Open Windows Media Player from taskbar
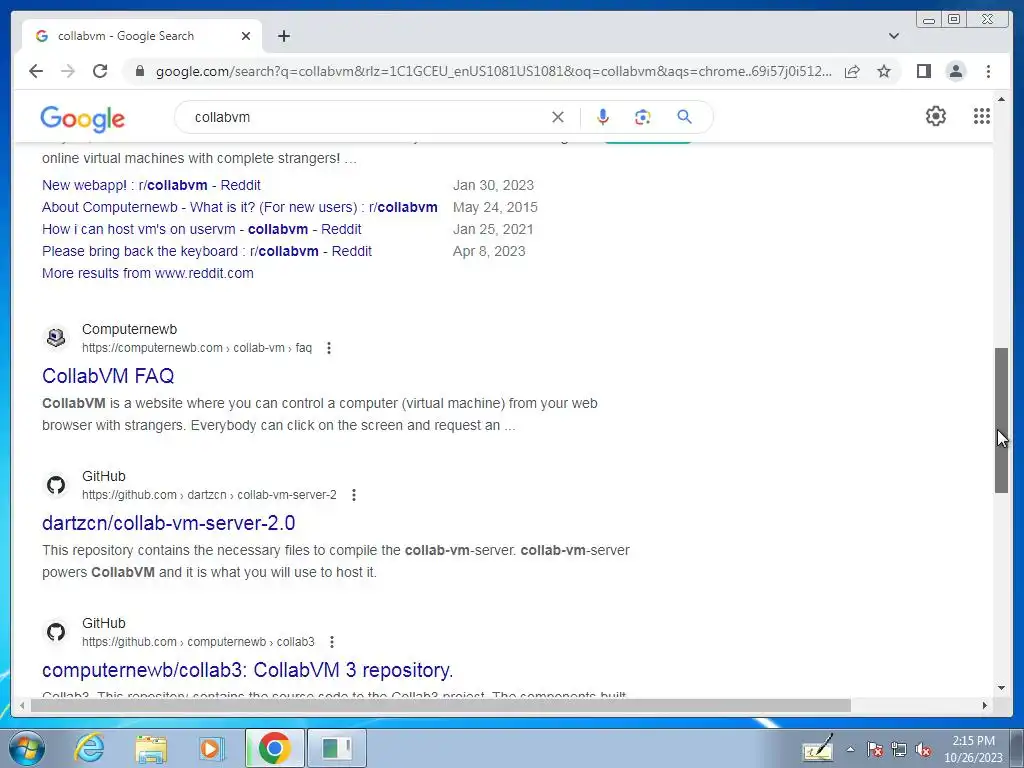The height and width of the screenshot is (768, 1024). [x=210, y=748]
